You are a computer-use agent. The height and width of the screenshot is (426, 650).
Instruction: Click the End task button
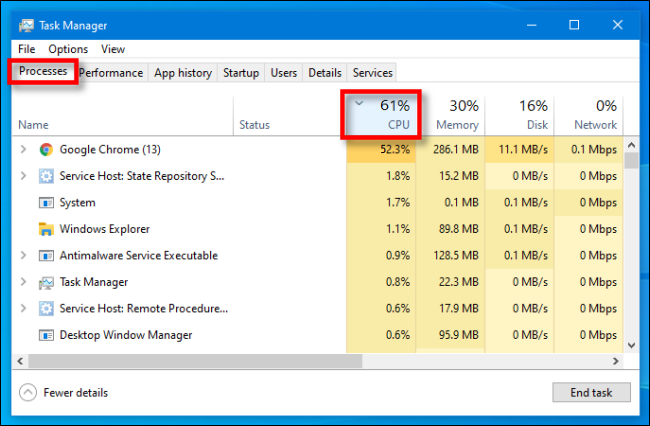click(591, 393)
